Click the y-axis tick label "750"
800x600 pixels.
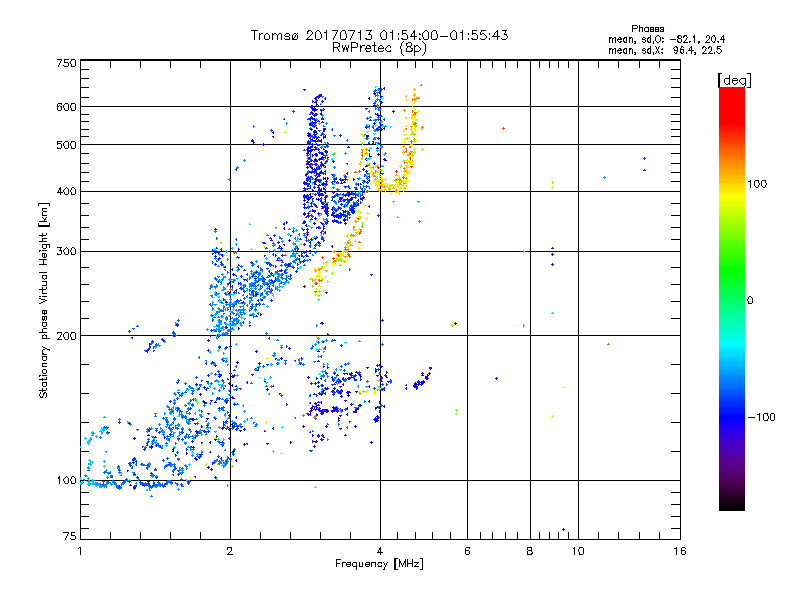click(66, 63)
